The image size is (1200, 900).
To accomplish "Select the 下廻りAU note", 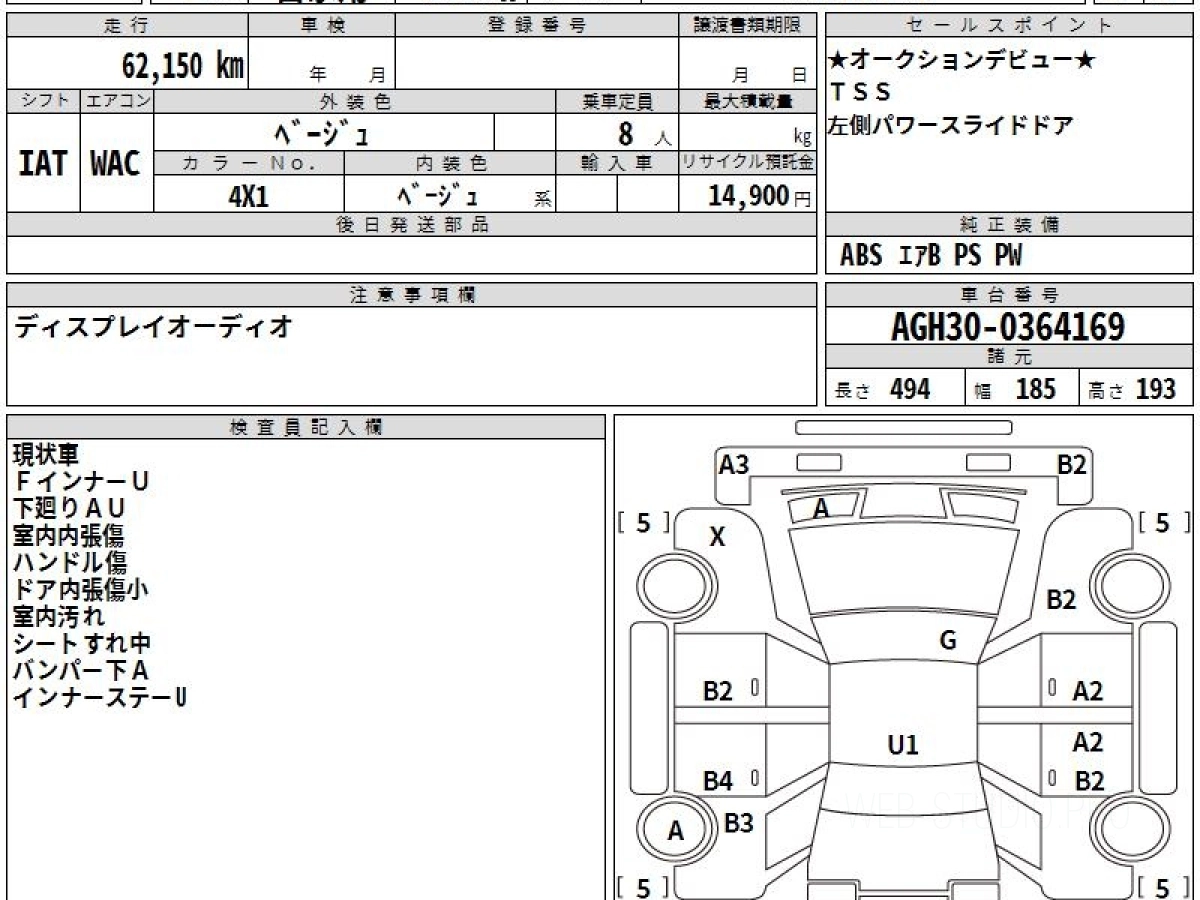I will pos(69,509).
